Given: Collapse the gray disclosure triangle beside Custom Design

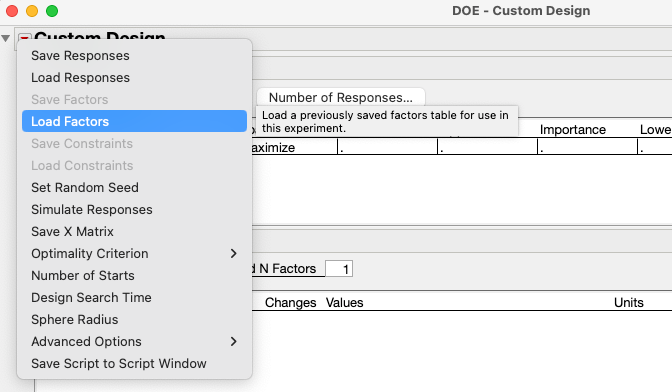Looking at the screenshot, I should pyautogui.click(x=6, y=39).
